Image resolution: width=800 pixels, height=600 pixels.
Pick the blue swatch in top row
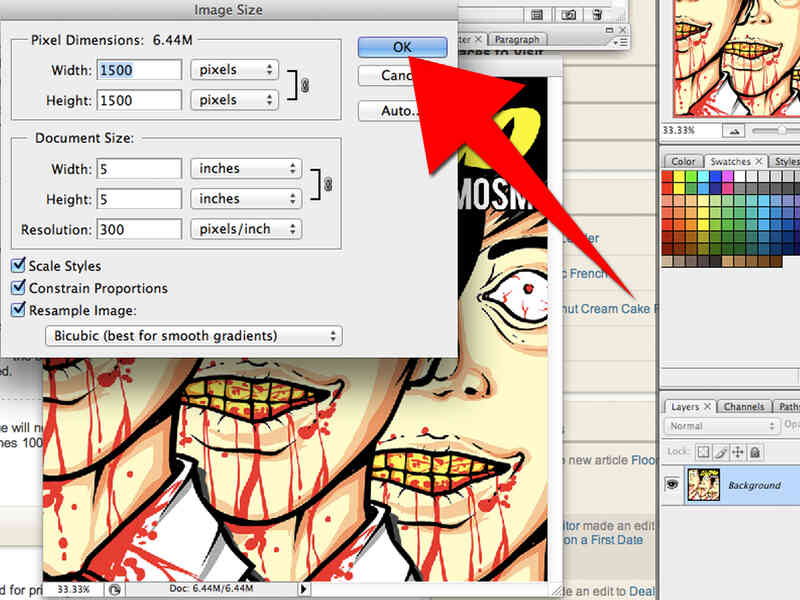point(716,177)
